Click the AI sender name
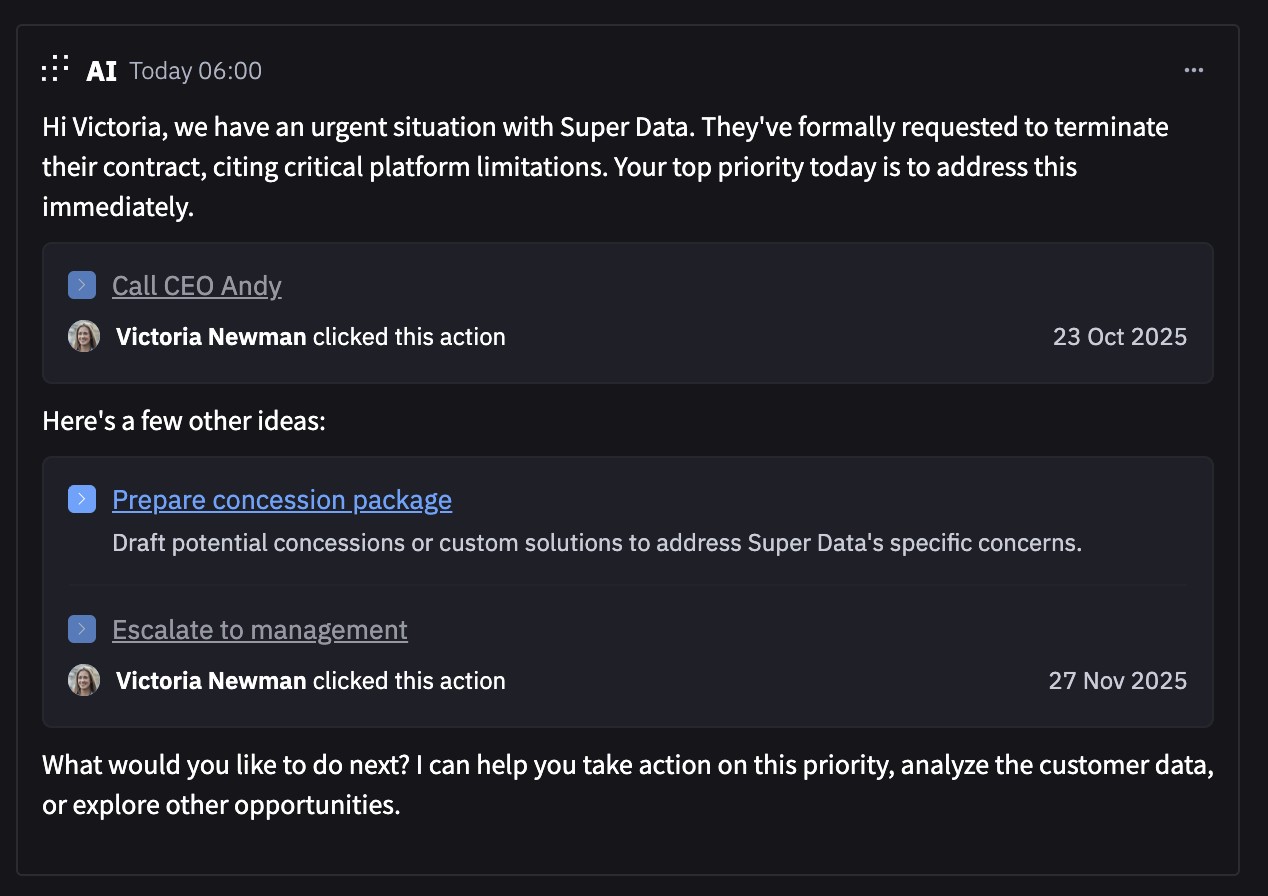Screen dimensions: 1268x896 click(x=101, y=71)
